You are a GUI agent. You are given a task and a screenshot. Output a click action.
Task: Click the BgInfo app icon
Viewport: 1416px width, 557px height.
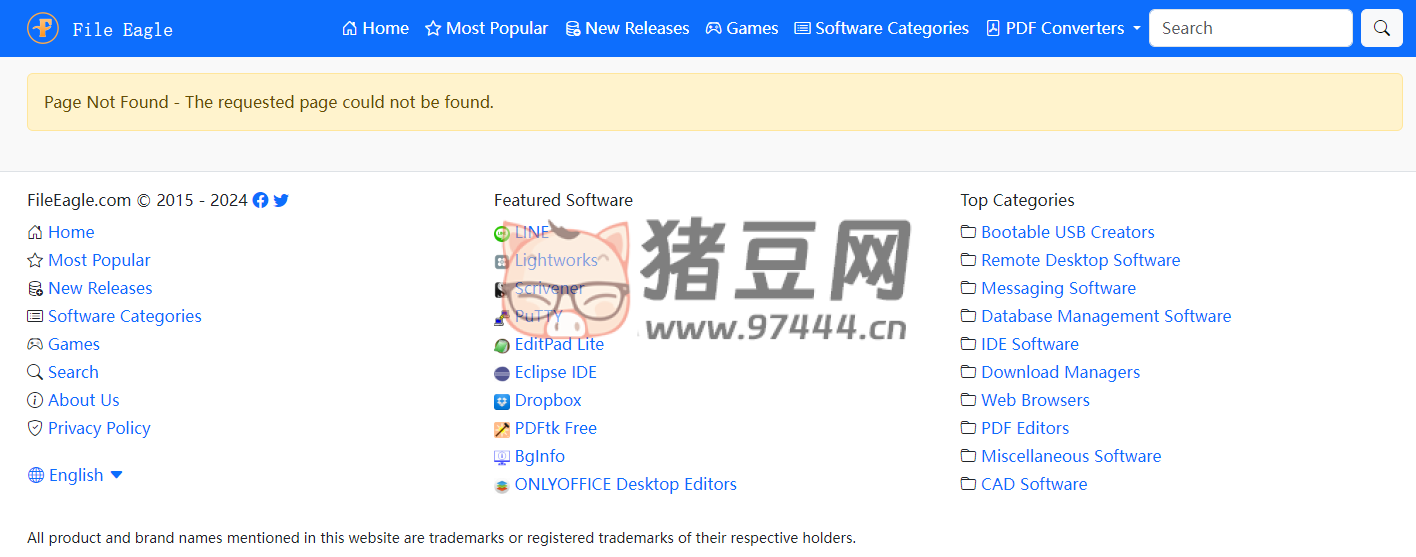click(x=502, y=457)
